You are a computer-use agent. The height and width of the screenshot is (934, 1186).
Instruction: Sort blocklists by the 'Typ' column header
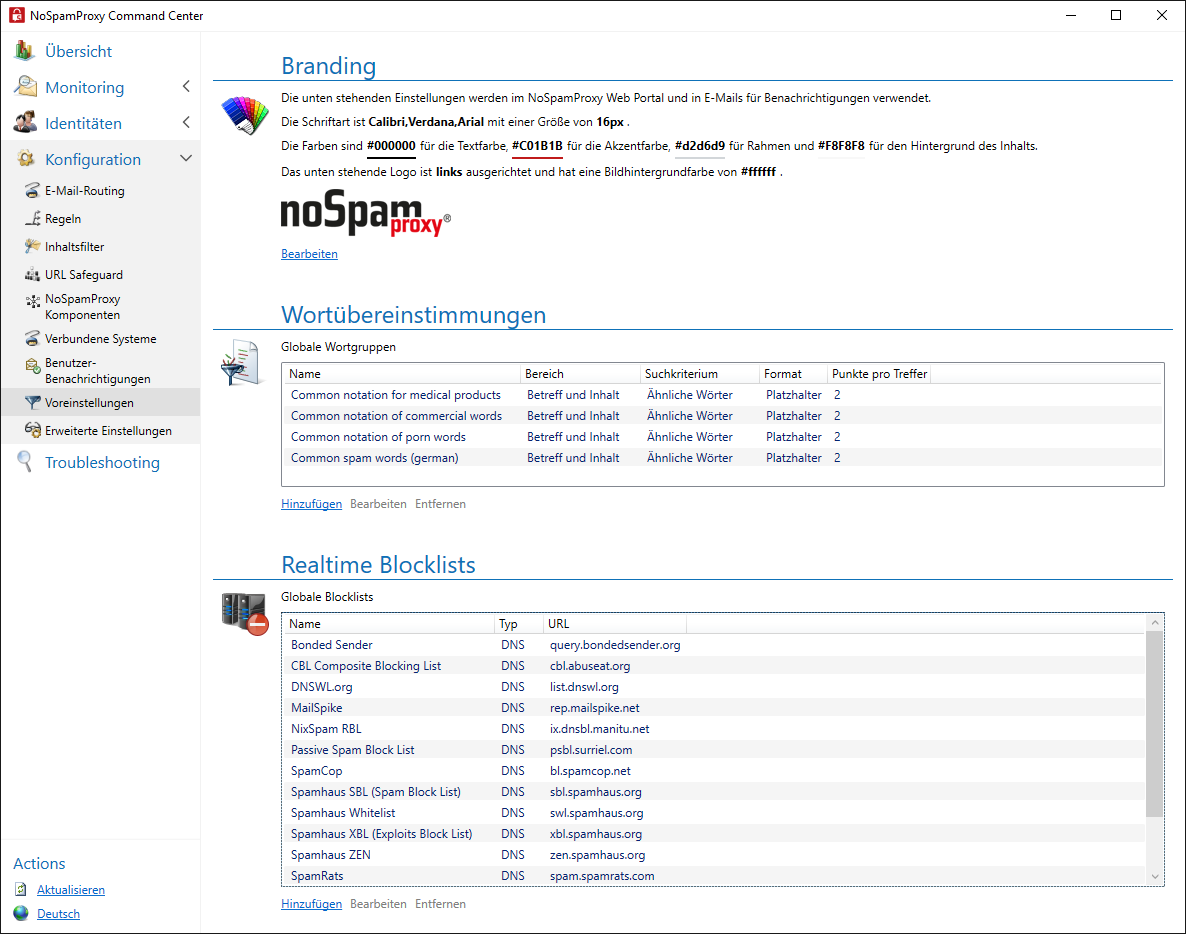point(518,624)
